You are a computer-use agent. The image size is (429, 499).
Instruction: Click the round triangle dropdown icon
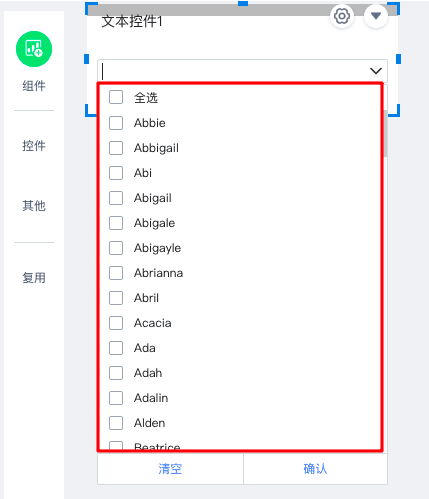pyautogui.click(x=376, y=16)
